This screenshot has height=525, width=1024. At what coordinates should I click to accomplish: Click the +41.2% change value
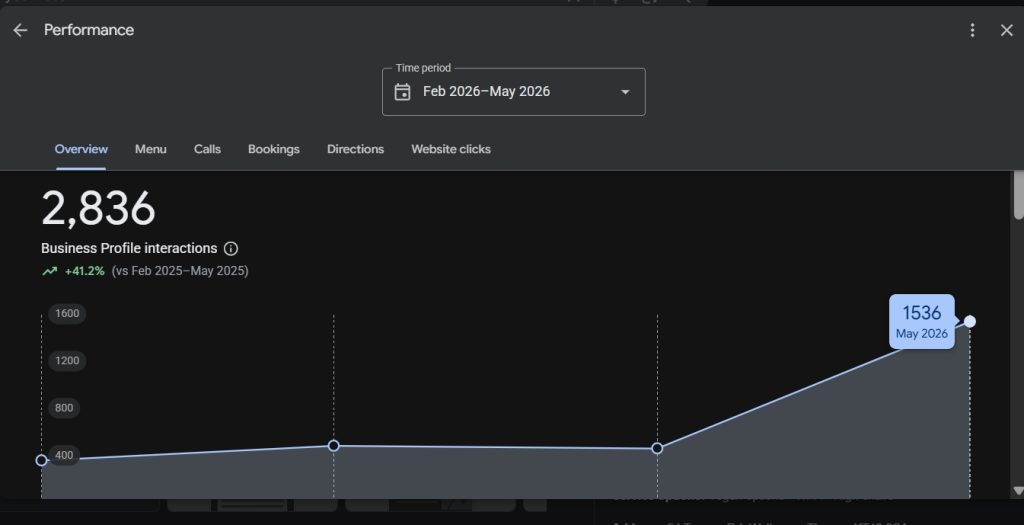coord(84,271)
